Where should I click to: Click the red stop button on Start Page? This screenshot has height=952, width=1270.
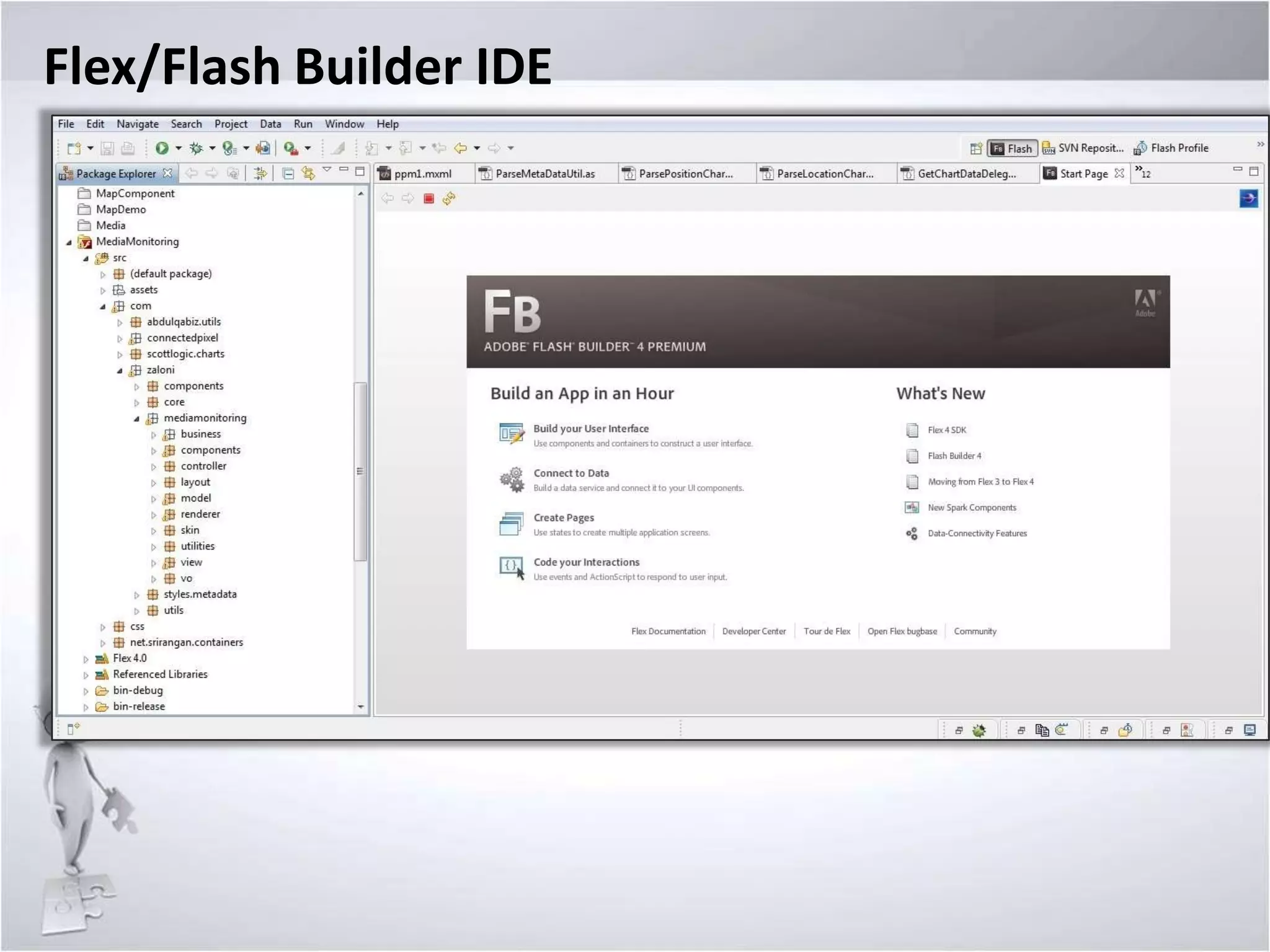point(429,198)
